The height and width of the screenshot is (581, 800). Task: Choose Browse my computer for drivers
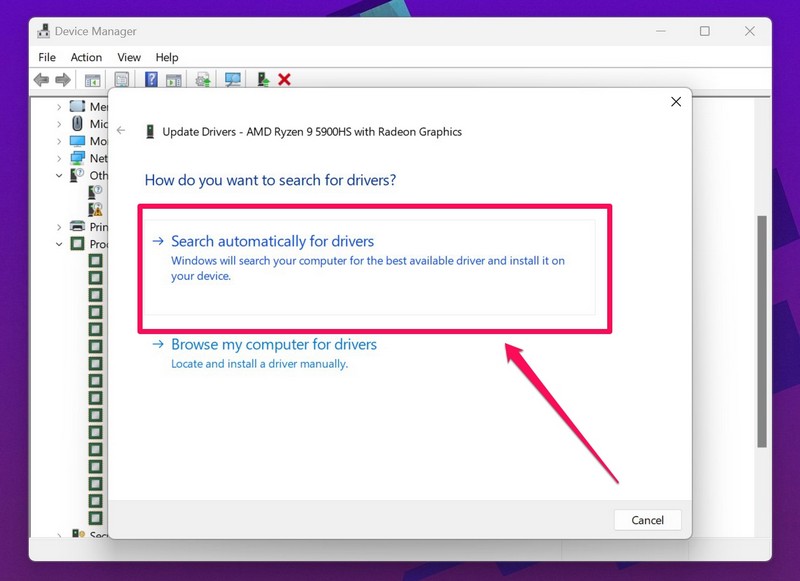coord(273,344)
